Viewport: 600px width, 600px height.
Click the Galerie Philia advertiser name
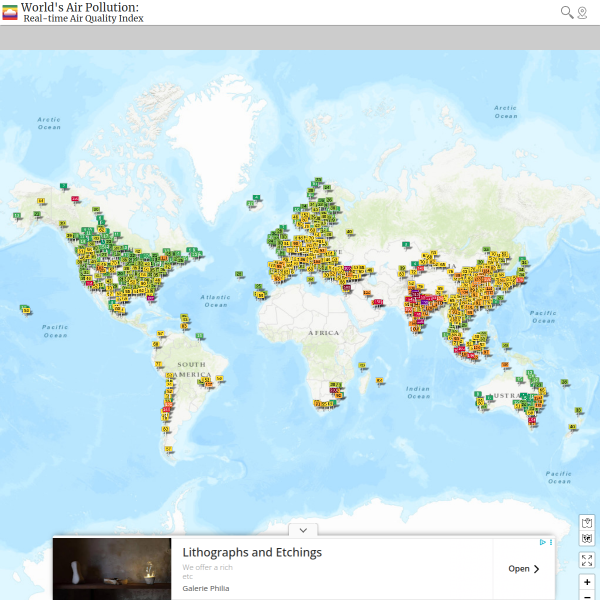point(205,588)
